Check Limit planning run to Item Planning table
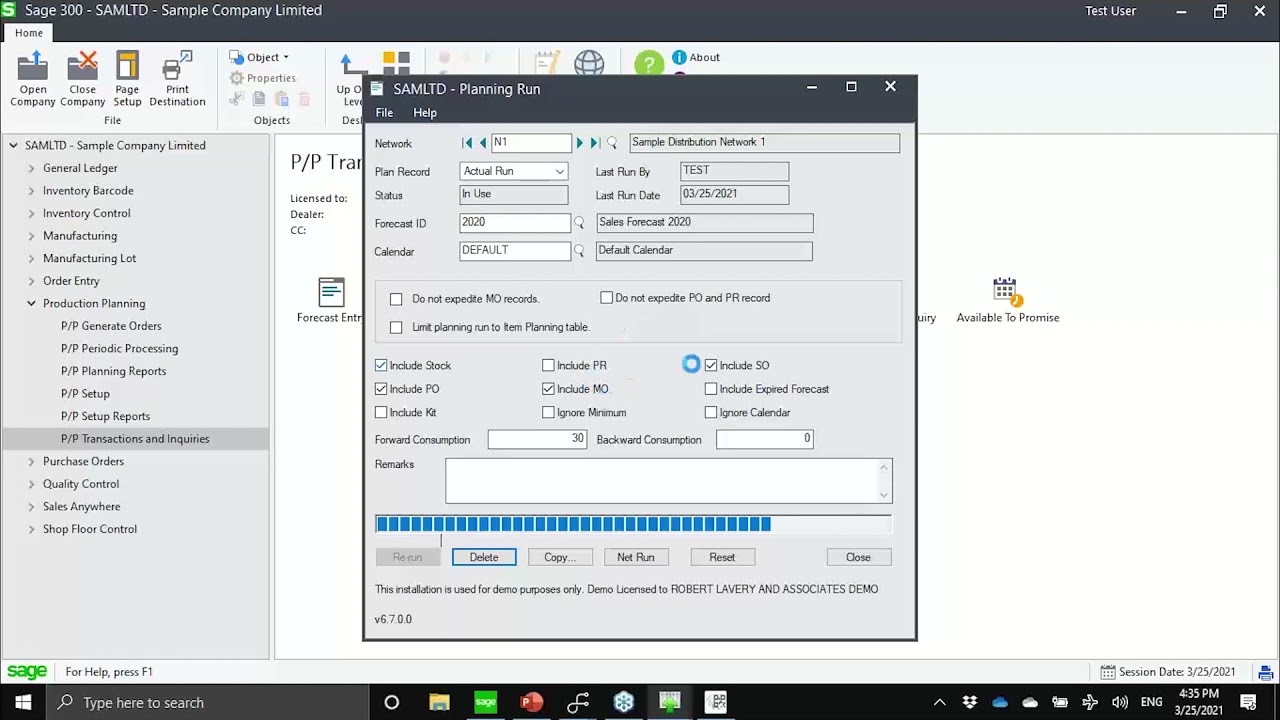The image size is (1280, 720). tap(396, 327)
